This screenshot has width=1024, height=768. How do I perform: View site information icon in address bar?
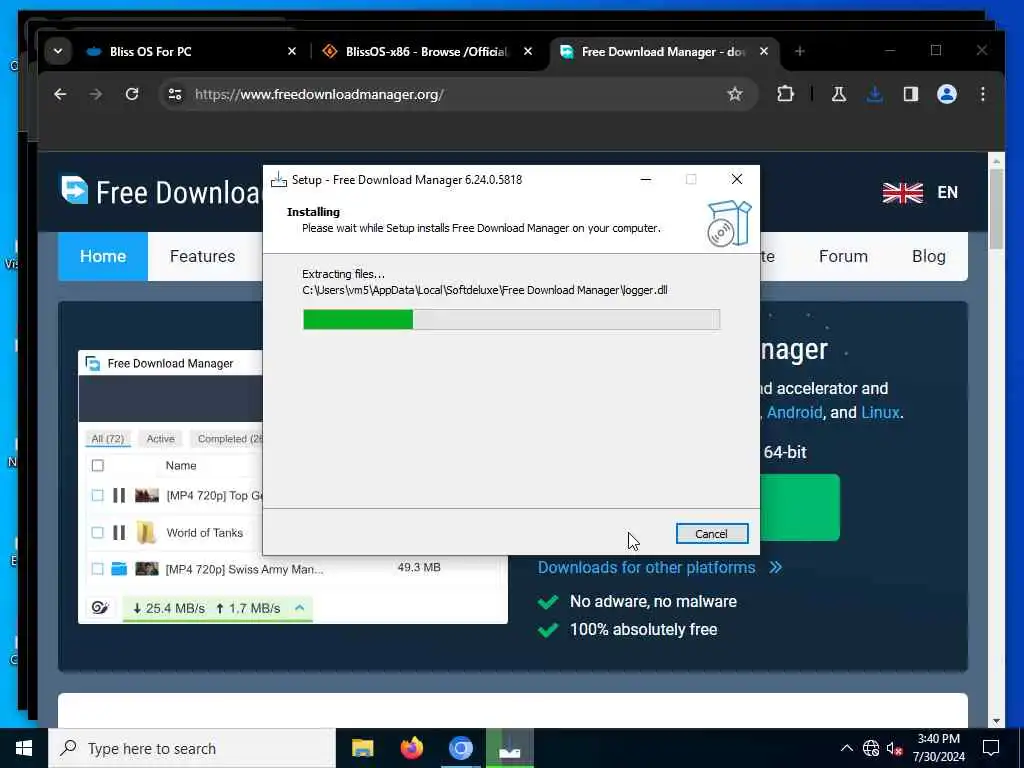point(175,95)
